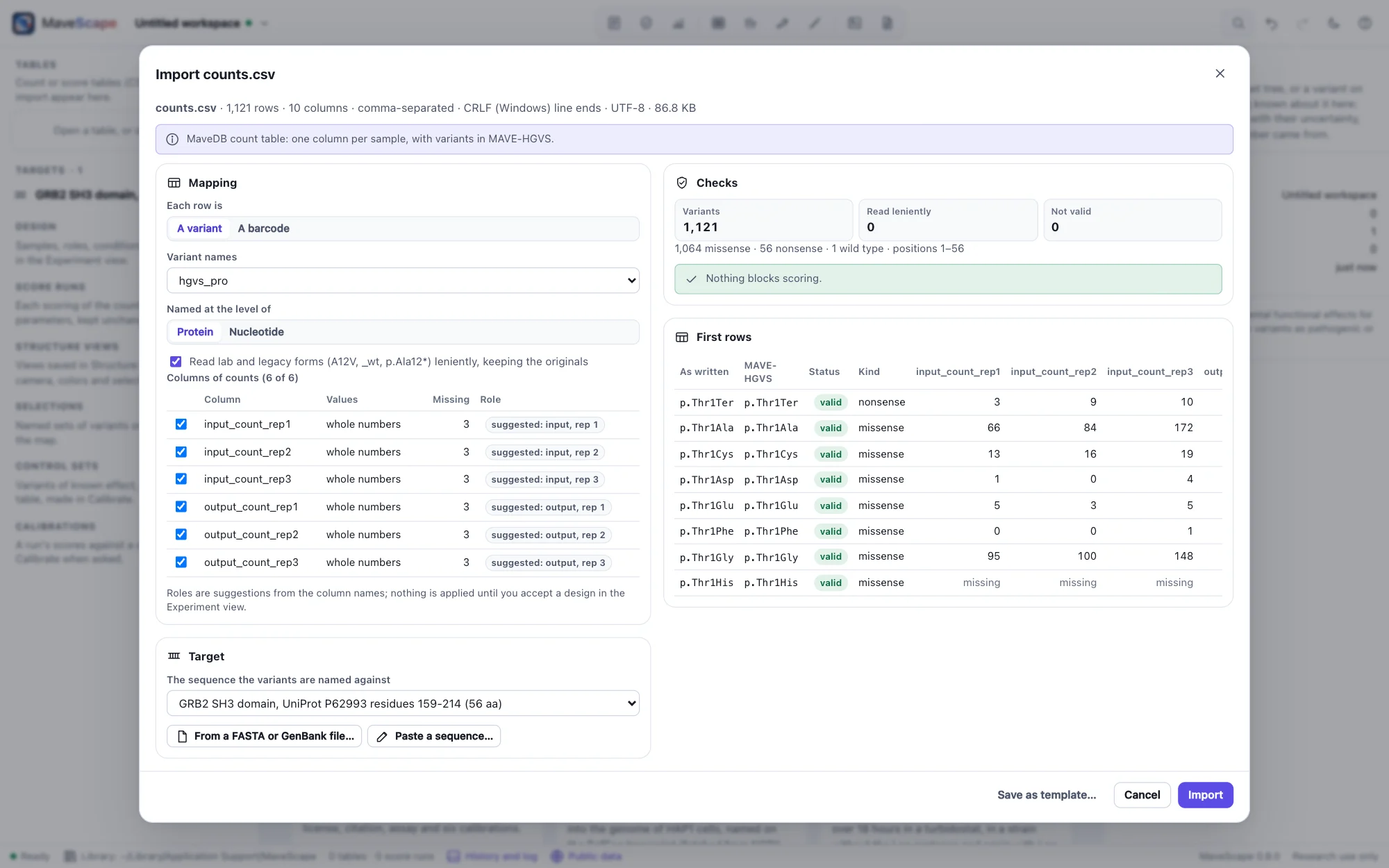The width and height of the screenshot is (1389, 868).
Task: Click the Checks shield icon
Action: pos(682,183)
